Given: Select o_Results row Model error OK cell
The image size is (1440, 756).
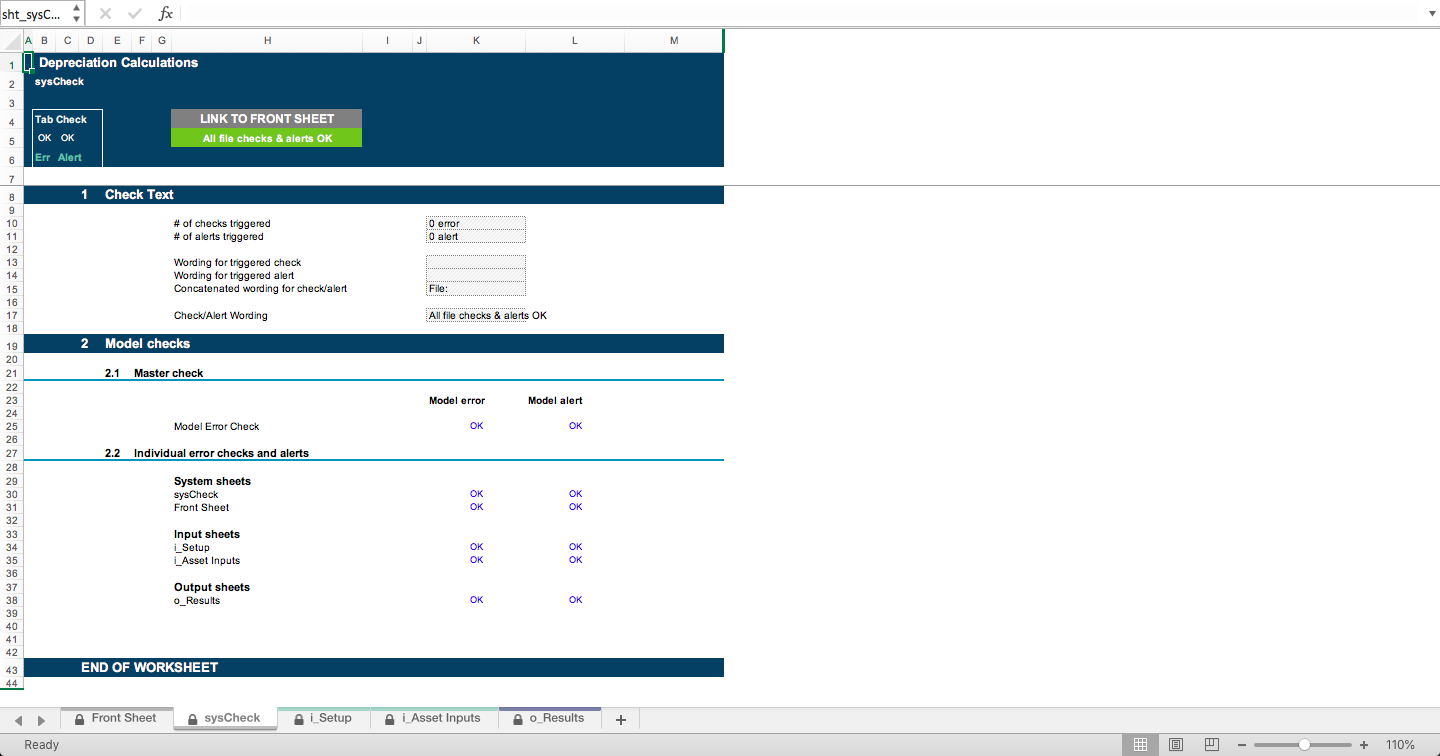Looking at the screenshot, I should (x=476, y=600).
